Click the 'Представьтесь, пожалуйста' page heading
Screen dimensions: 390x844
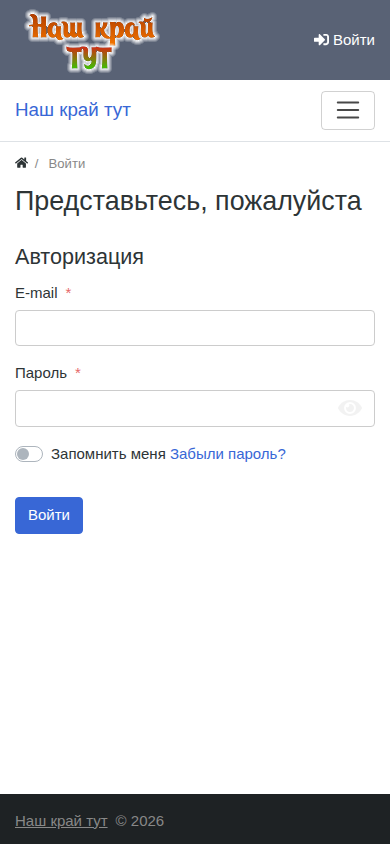pyautogui.click(x=188, y=202)
